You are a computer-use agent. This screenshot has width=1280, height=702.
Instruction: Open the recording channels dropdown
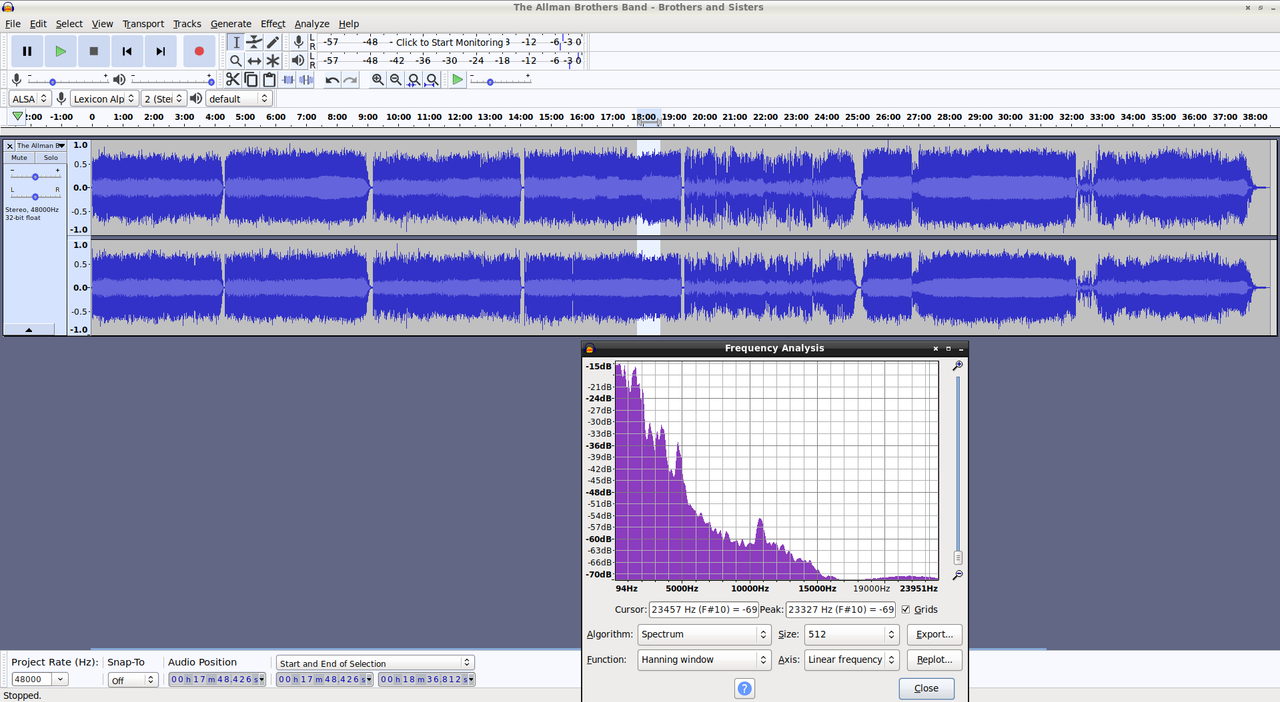coord(163,98)
